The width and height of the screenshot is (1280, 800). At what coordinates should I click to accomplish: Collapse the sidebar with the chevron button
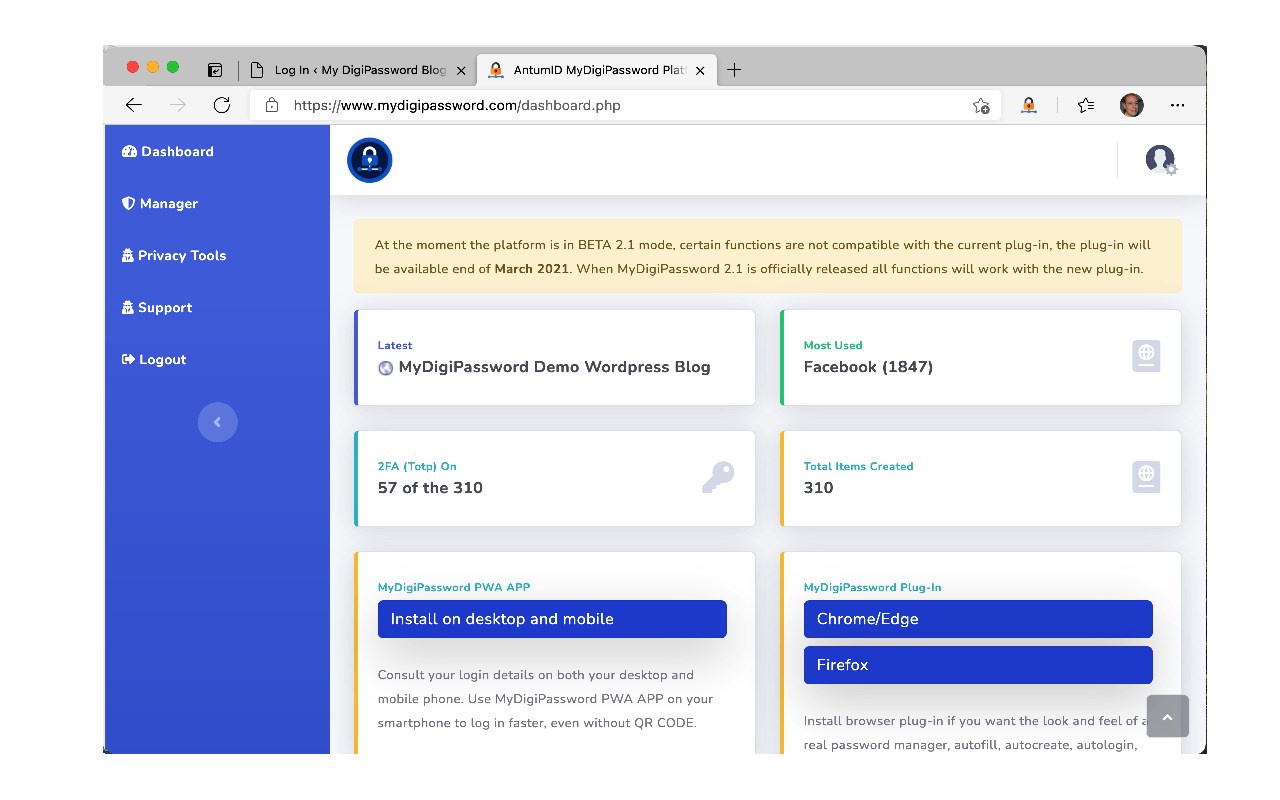(x=218, y=422)
